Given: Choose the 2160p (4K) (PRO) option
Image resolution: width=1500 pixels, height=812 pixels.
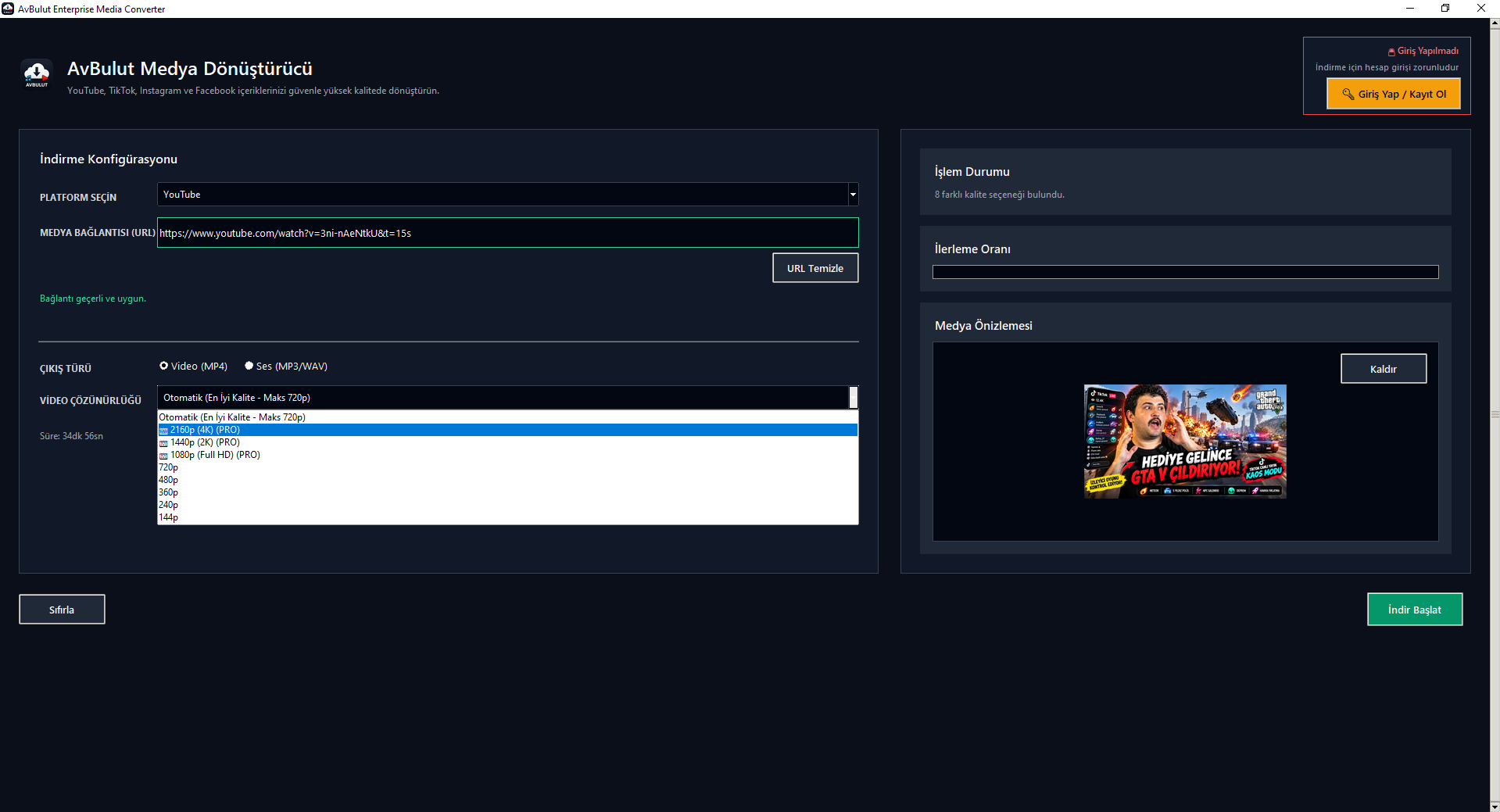Looking at the screenshot, I should [508, 430].
